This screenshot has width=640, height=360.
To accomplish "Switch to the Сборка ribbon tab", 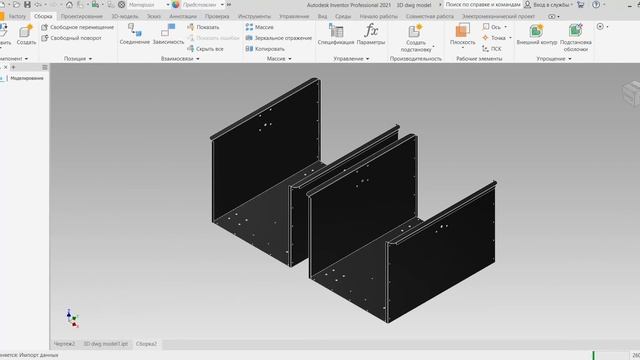I will (43, 16).
